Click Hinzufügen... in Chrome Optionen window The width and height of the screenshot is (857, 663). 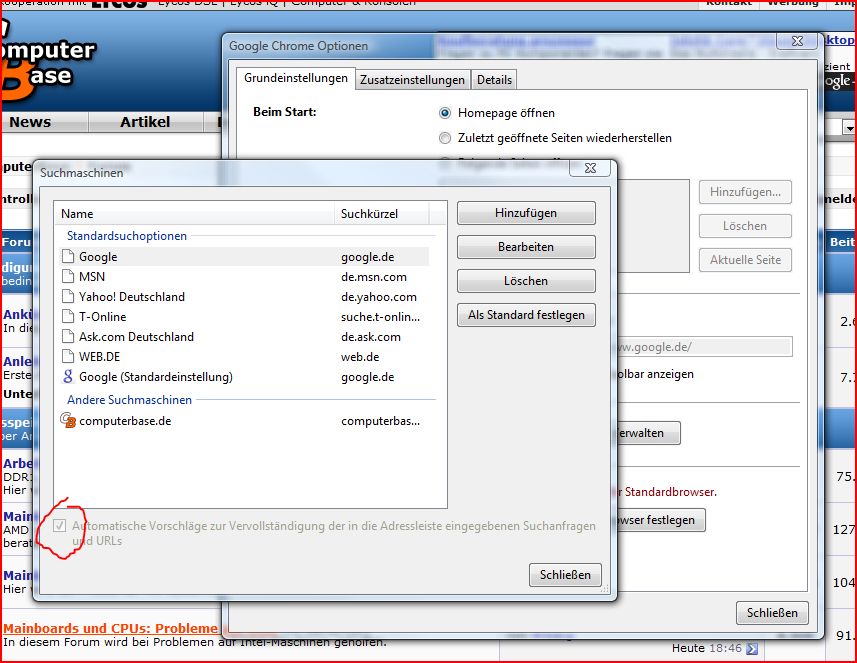(x=745, y=192)
